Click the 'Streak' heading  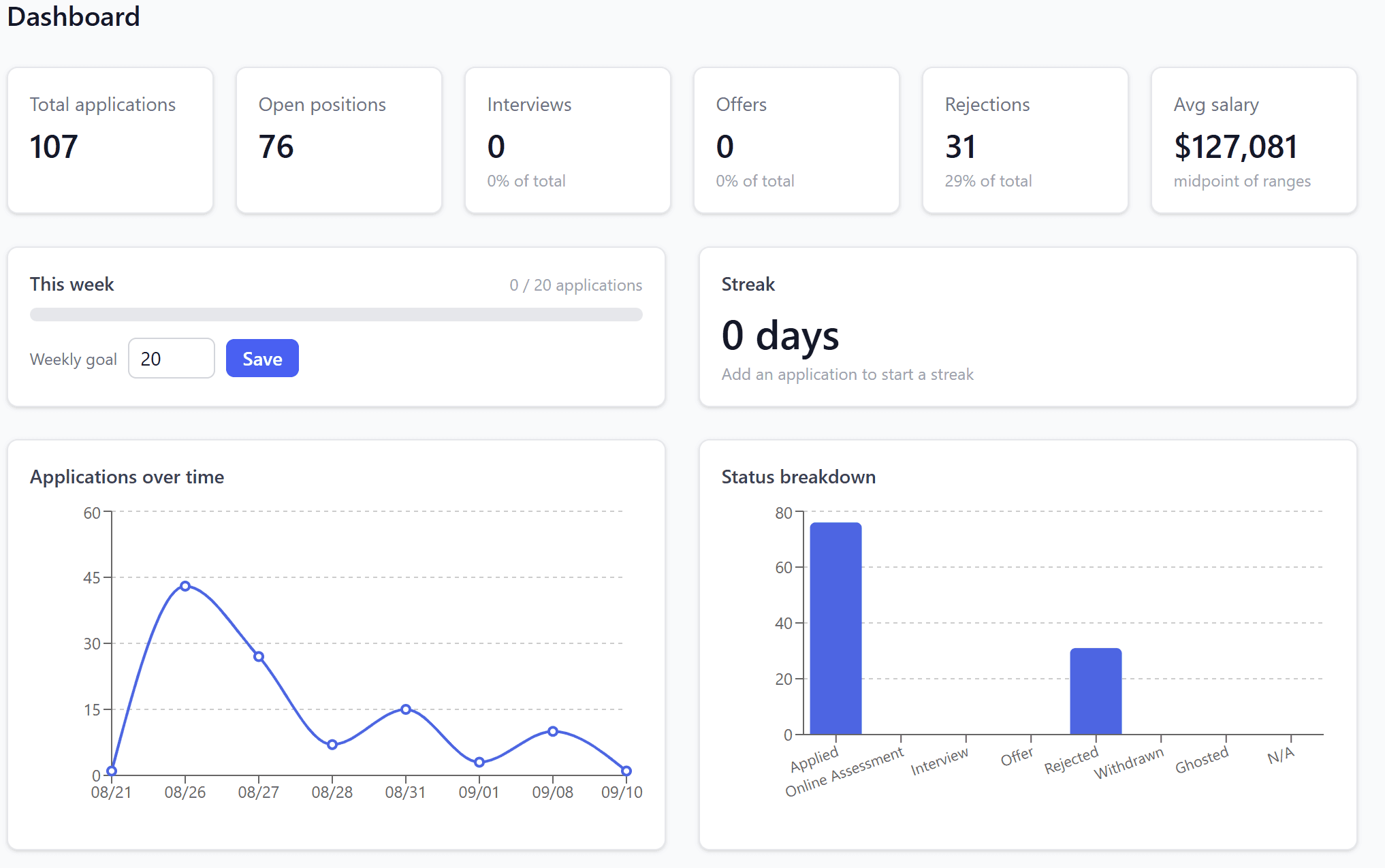pyautogui.click(x=748, y=284)
